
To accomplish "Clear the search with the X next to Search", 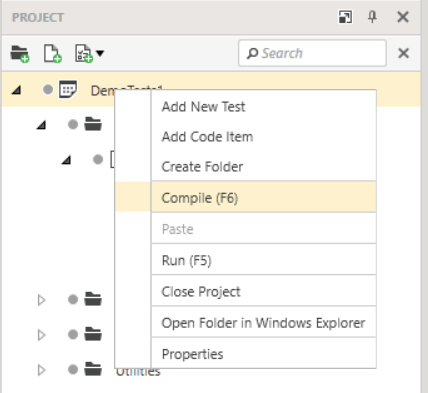I will 404,53.
